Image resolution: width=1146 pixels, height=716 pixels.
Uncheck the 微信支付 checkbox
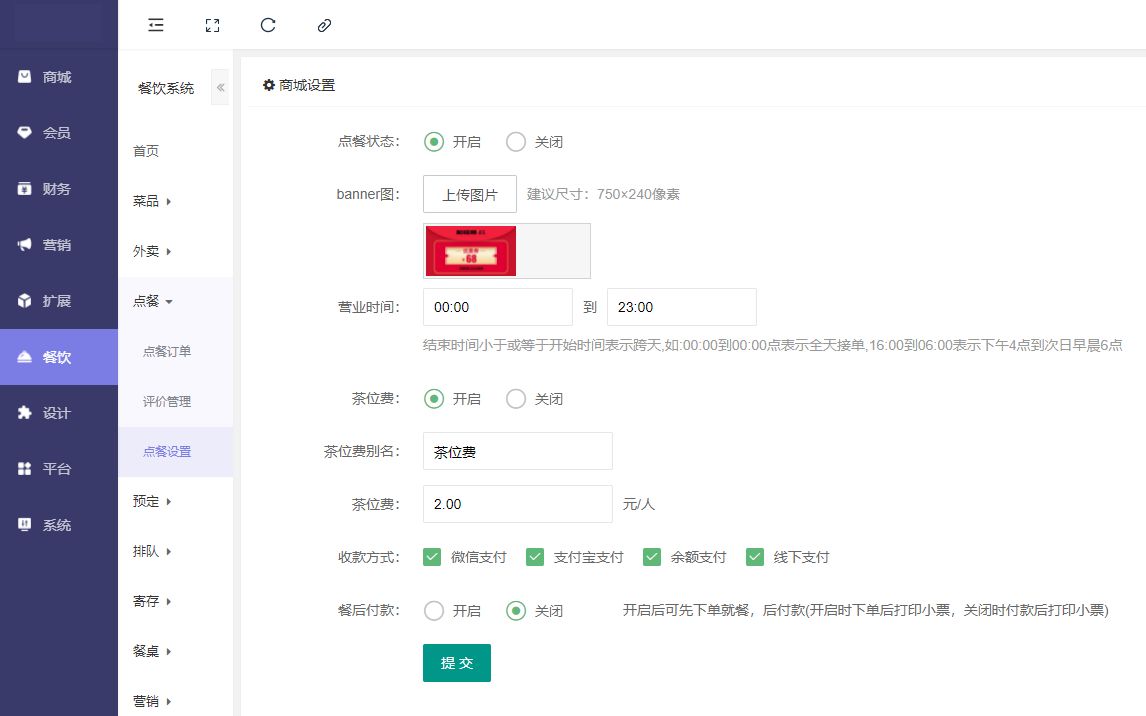coord(433,557)
